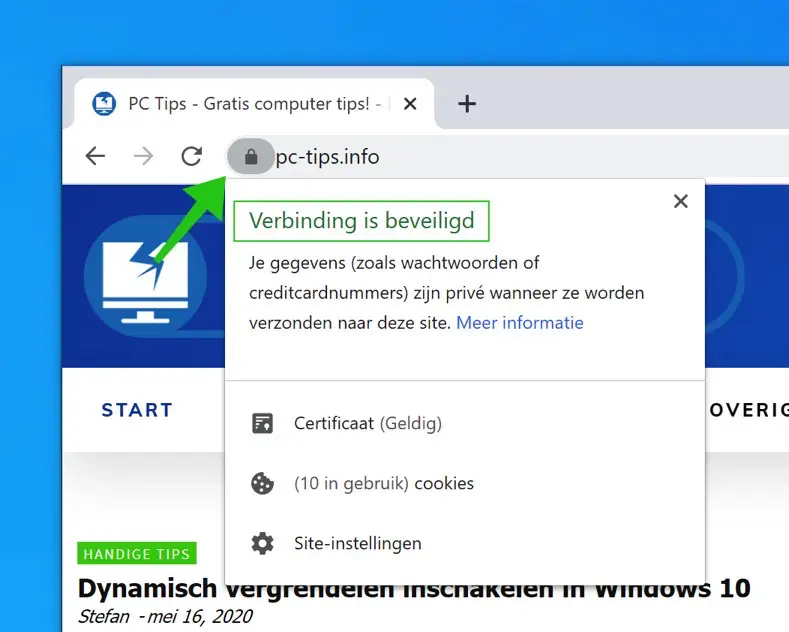
Task: Click the HANDIGE TIPS category label
Action: pos(137,554)
